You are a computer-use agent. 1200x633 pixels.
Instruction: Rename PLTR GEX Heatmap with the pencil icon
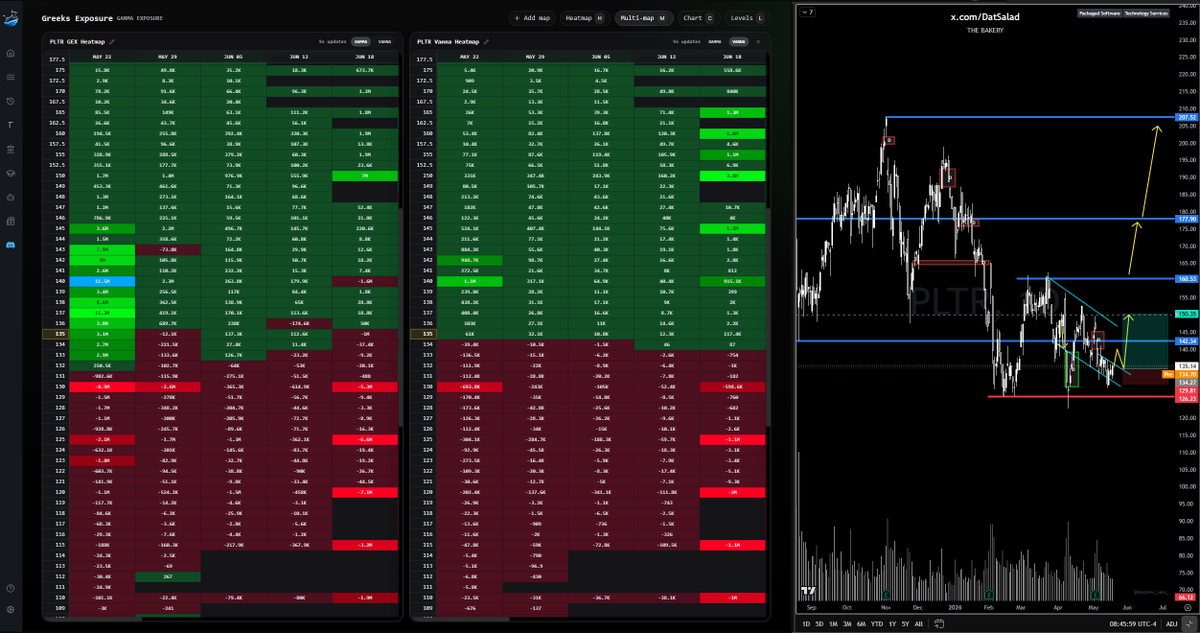[x=112, y=42]
